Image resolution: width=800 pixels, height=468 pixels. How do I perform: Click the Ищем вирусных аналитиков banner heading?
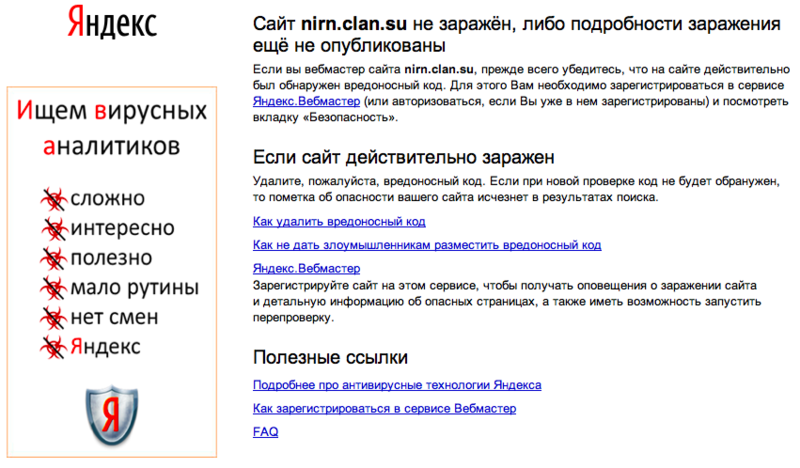112,128
